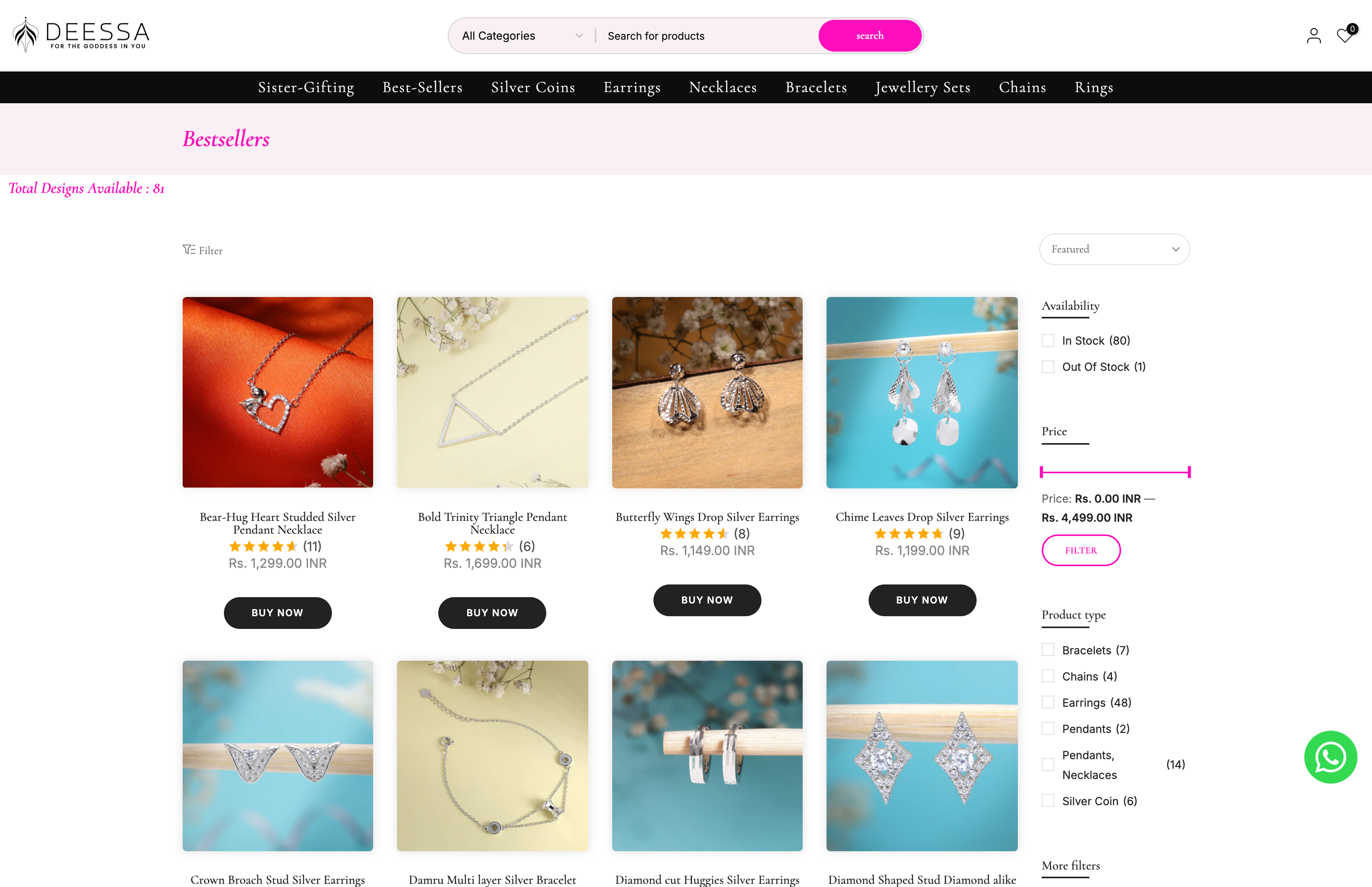Click the Deessa logo
This screenshot has width=1372, height=887.
(x=81, y=34)
